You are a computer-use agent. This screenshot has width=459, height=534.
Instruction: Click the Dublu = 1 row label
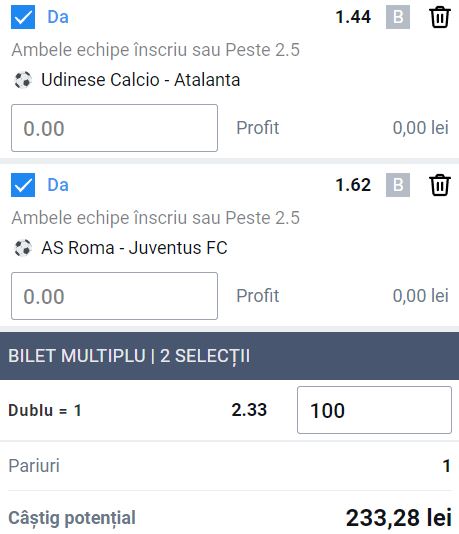(45, 410)
